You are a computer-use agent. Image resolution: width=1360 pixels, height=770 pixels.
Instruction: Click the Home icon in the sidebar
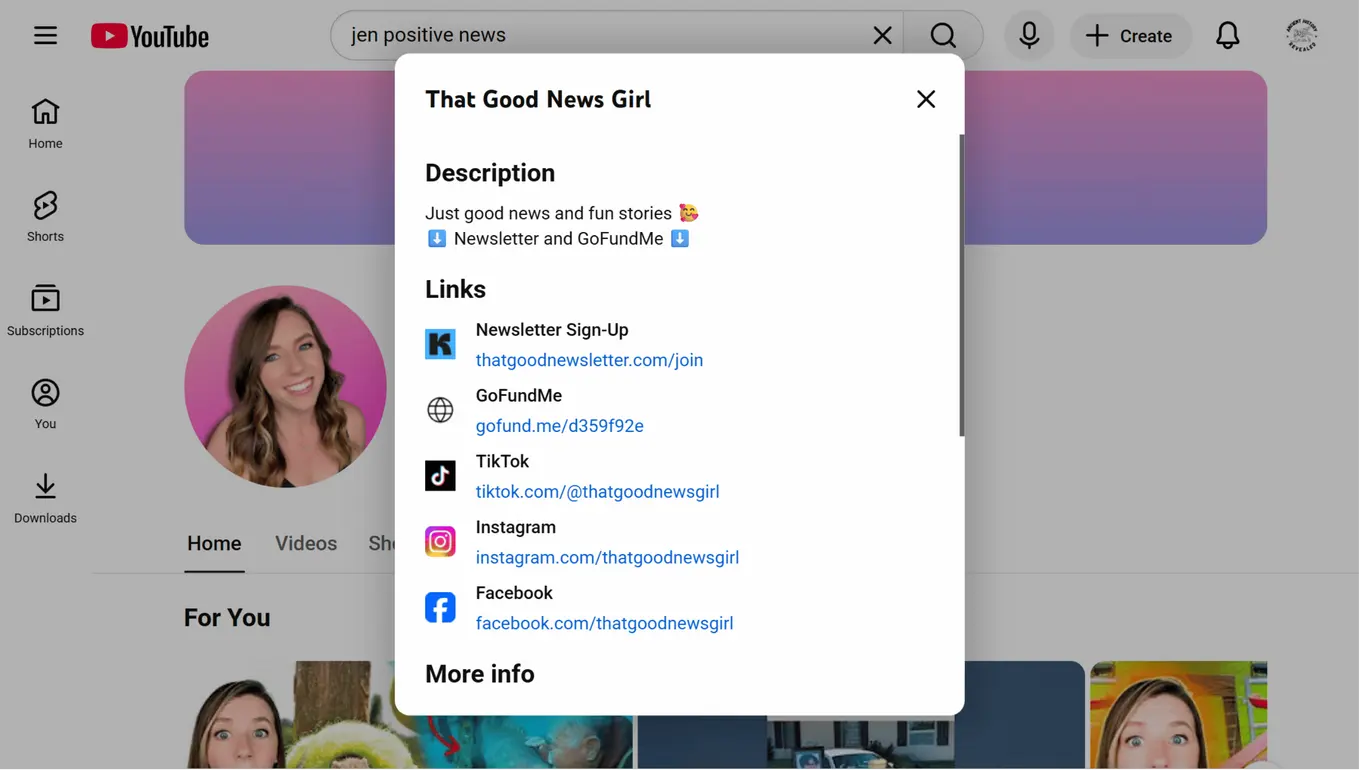coord(44,112)
